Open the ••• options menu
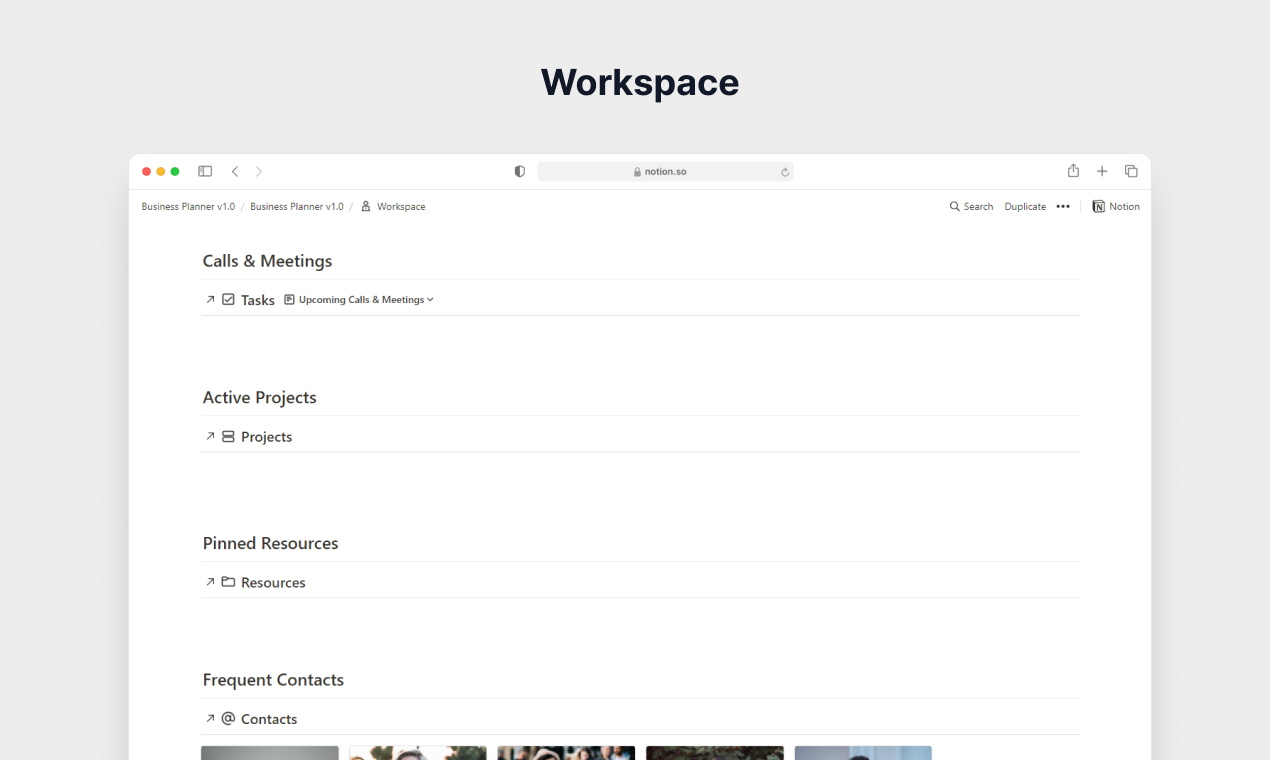This screenshot has width=1270, height=760. [1063, 206]
